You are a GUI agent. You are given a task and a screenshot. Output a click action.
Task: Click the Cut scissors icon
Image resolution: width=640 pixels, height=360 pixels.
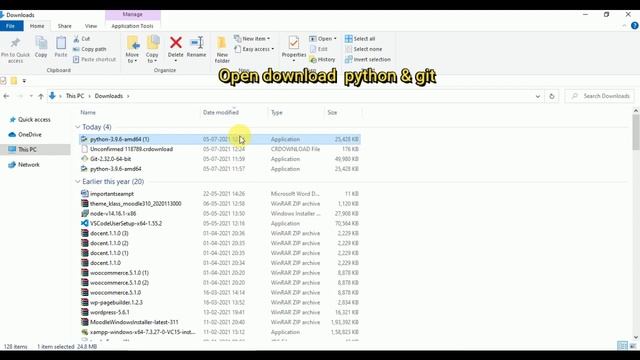point(76,39)
